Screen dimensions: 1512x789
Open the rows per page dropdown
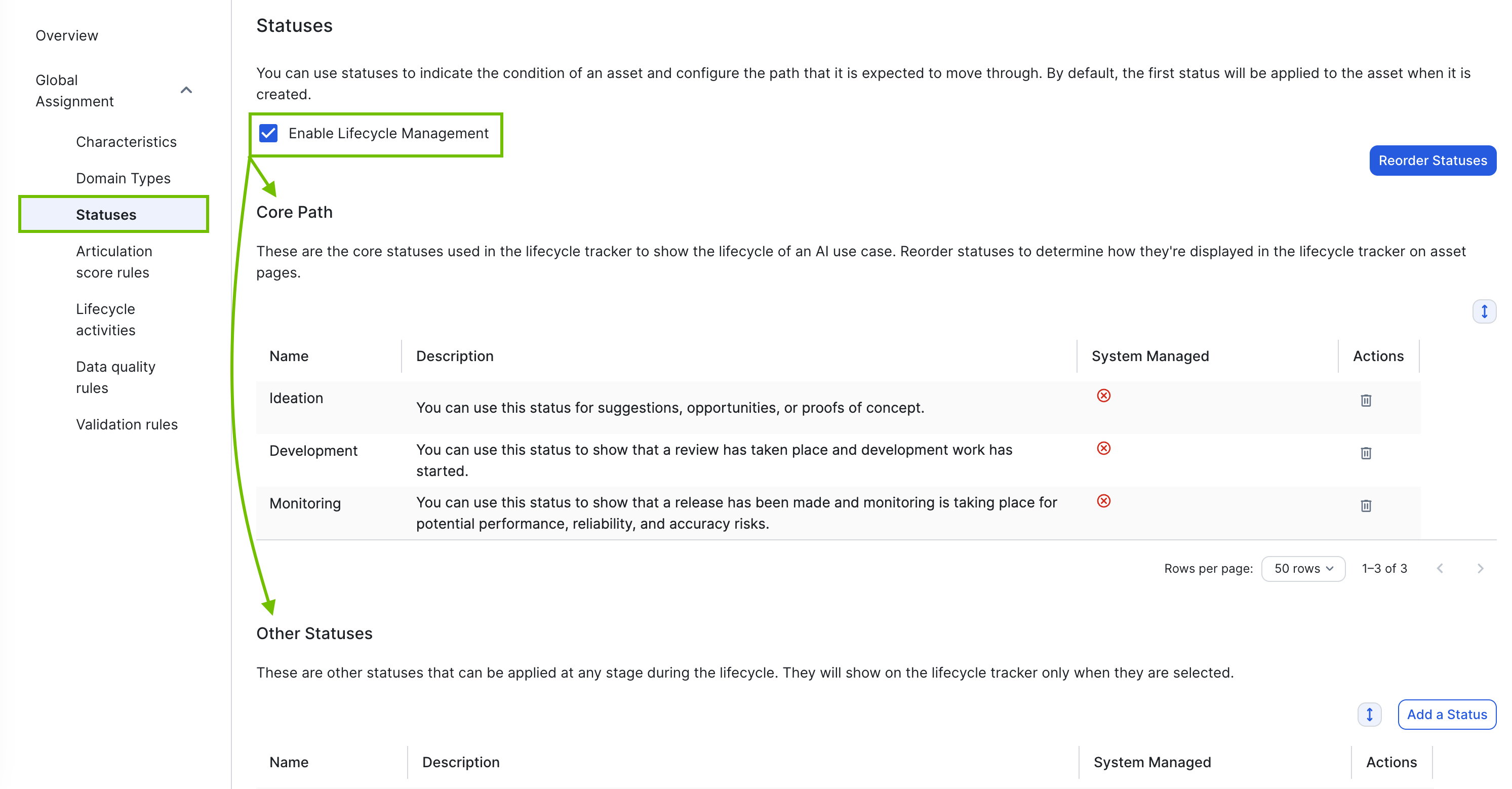pyautogui.click(x=1302, y=568)
